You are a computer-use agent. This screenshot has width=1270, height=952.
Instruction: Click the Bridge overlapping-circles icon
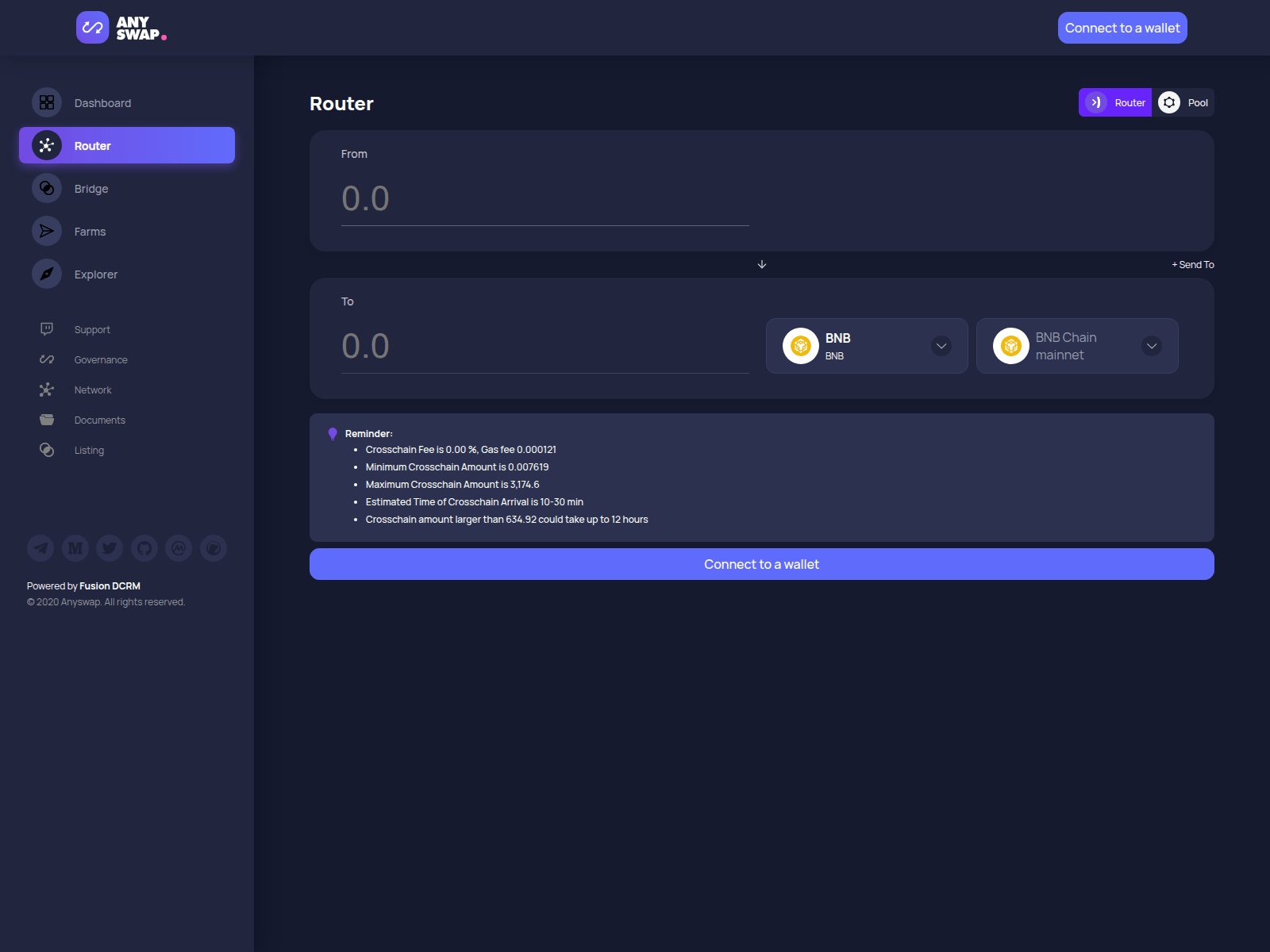[x=47, y=188]
